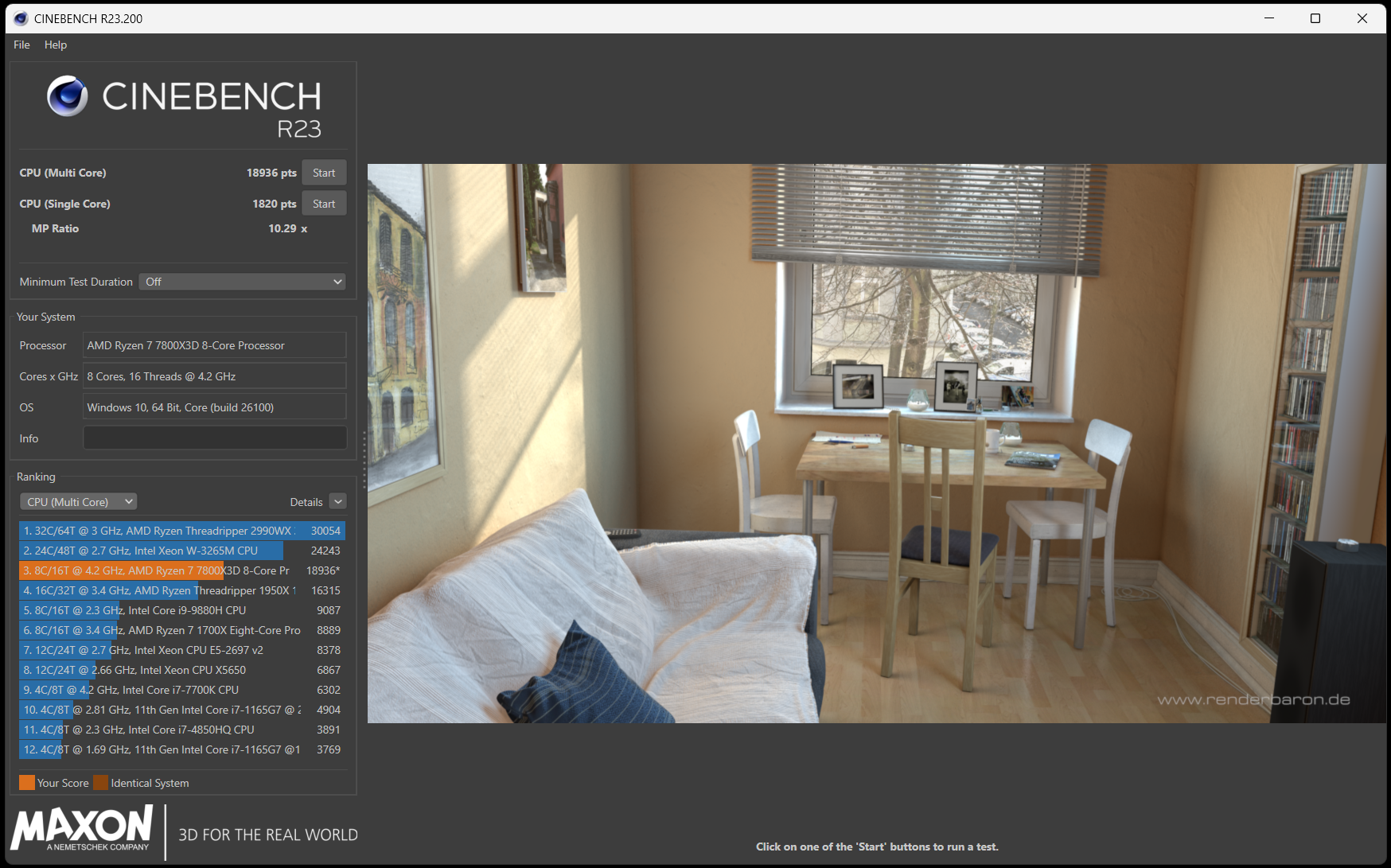Select the i7-1165G7 1.69 GHz ranking row

(182, 749)
